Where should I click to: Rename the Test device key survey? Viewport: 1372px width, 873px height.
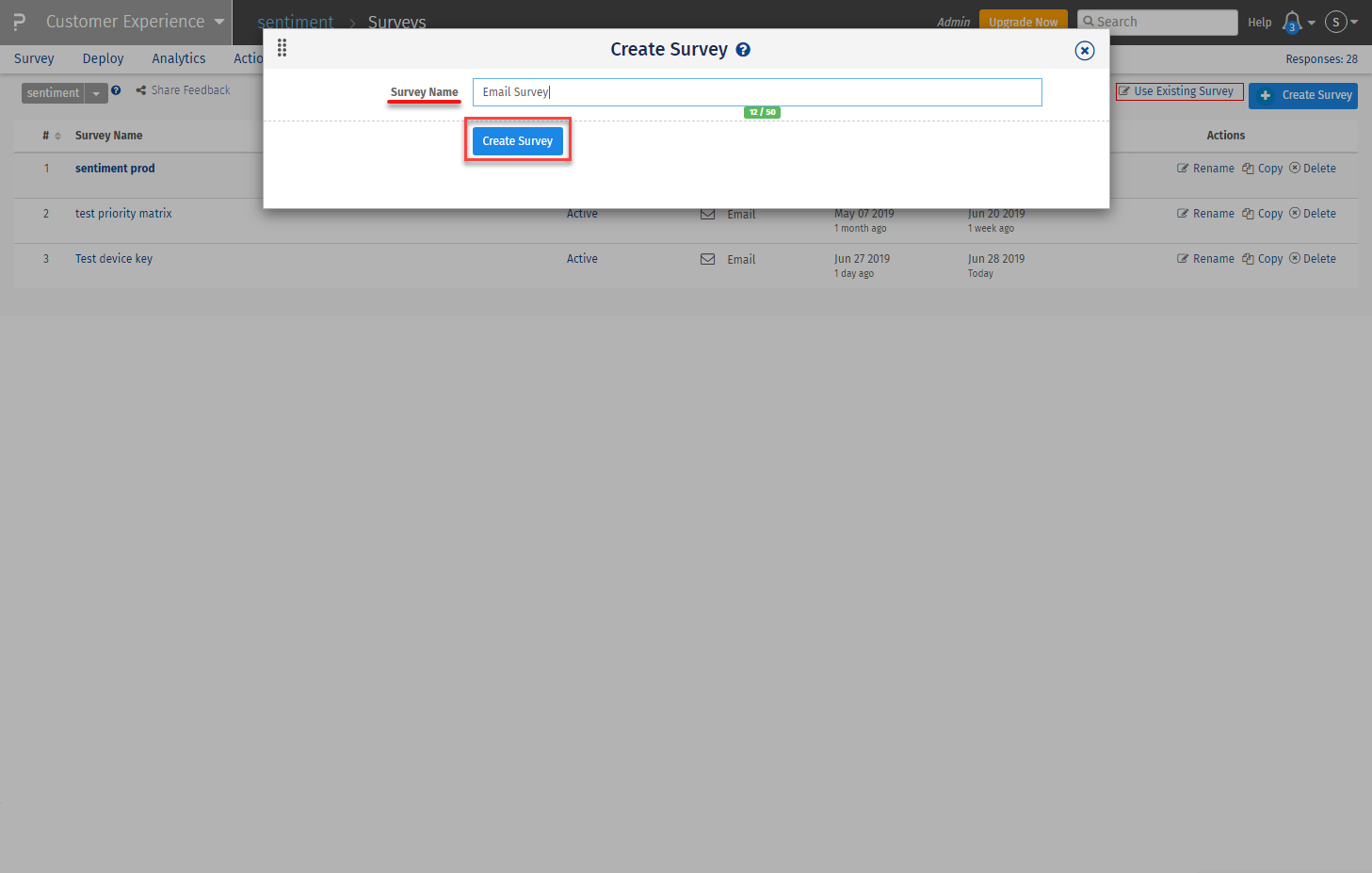(1205, 259)
